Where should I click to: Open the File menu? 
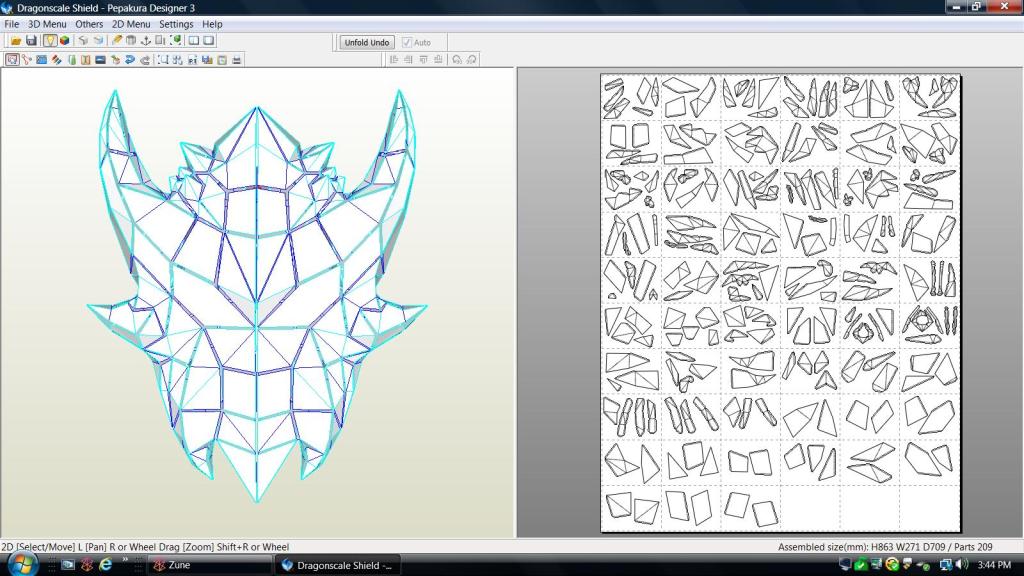coord(12,24)
